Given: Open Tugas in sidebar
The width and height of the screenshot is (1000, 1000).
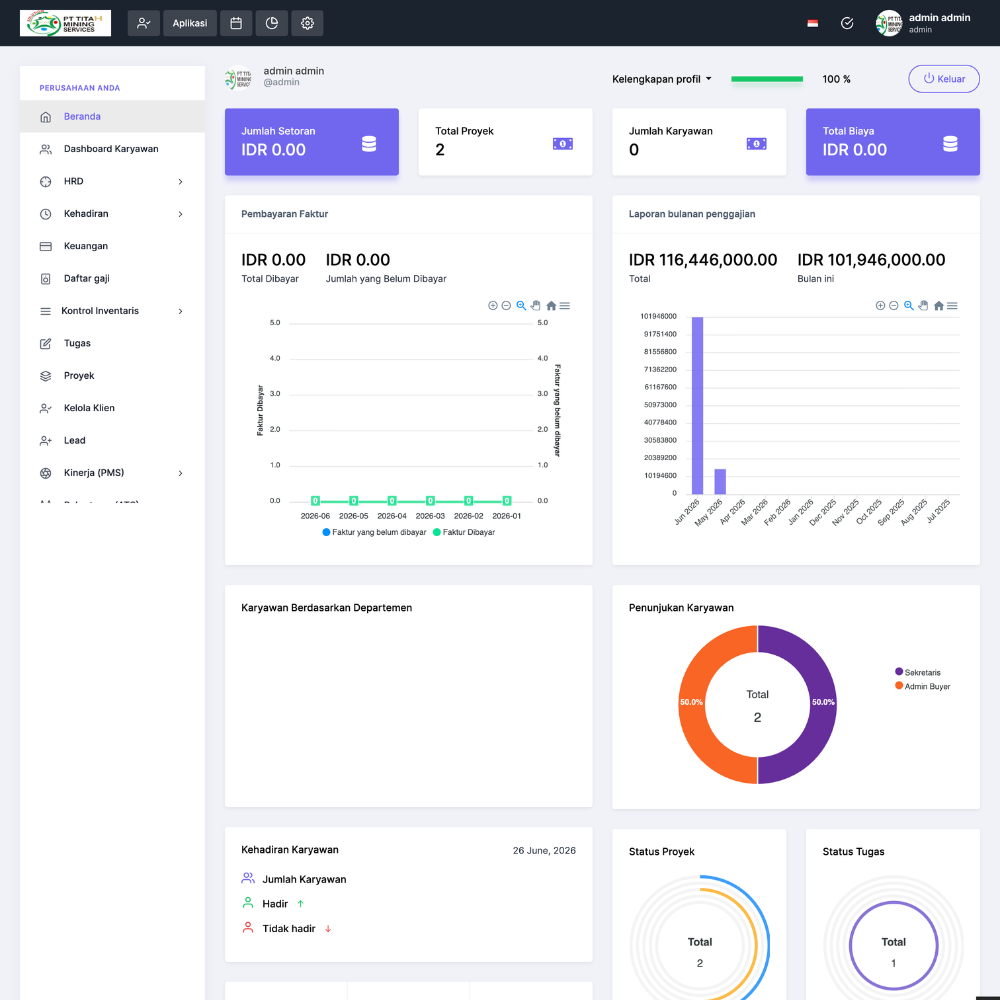Looking at the screenshot, I should [x=112, y=343].
